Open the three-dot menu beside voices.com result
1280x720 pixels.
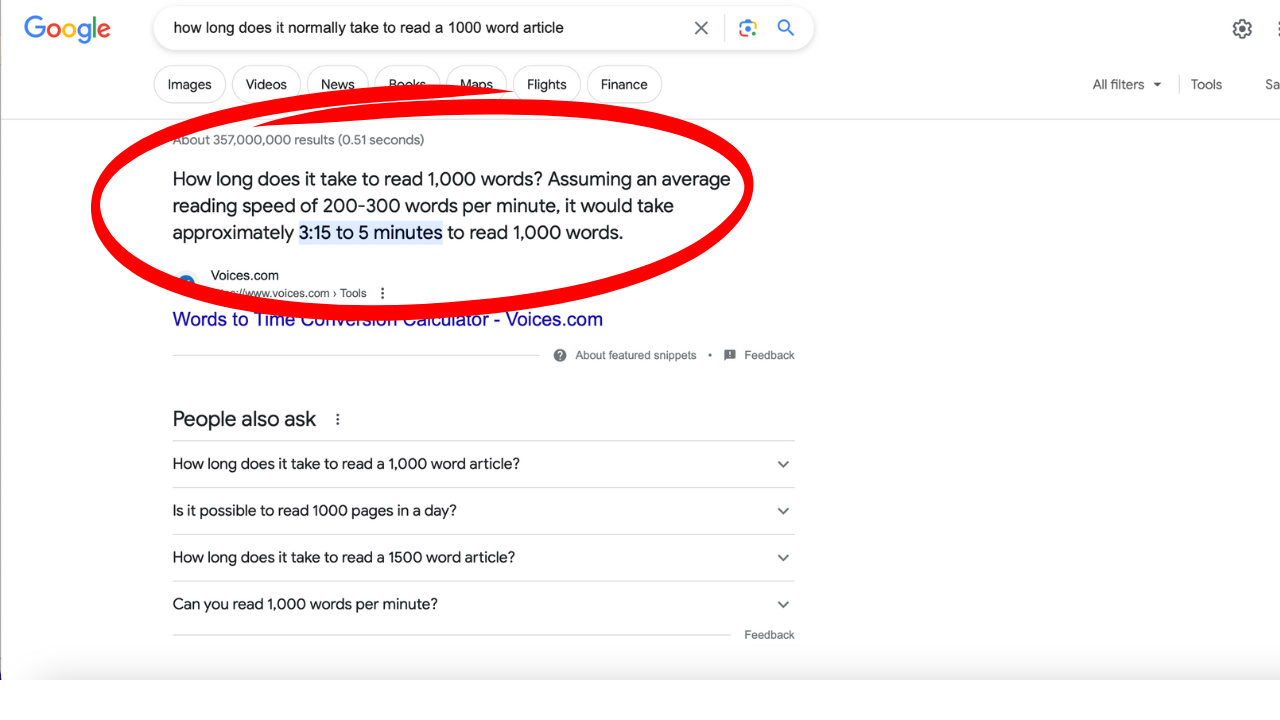coord(382,294)
